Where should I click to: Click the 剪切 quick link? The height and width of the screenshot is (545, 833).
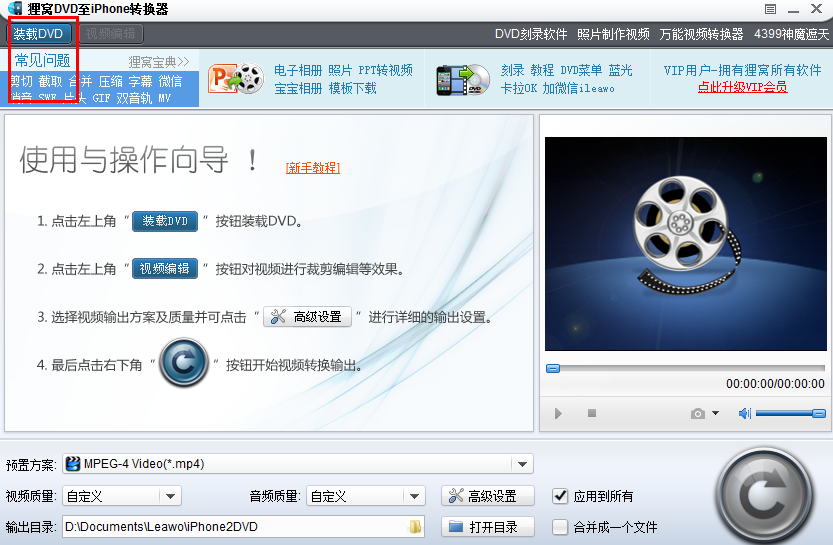coord(22,81)
